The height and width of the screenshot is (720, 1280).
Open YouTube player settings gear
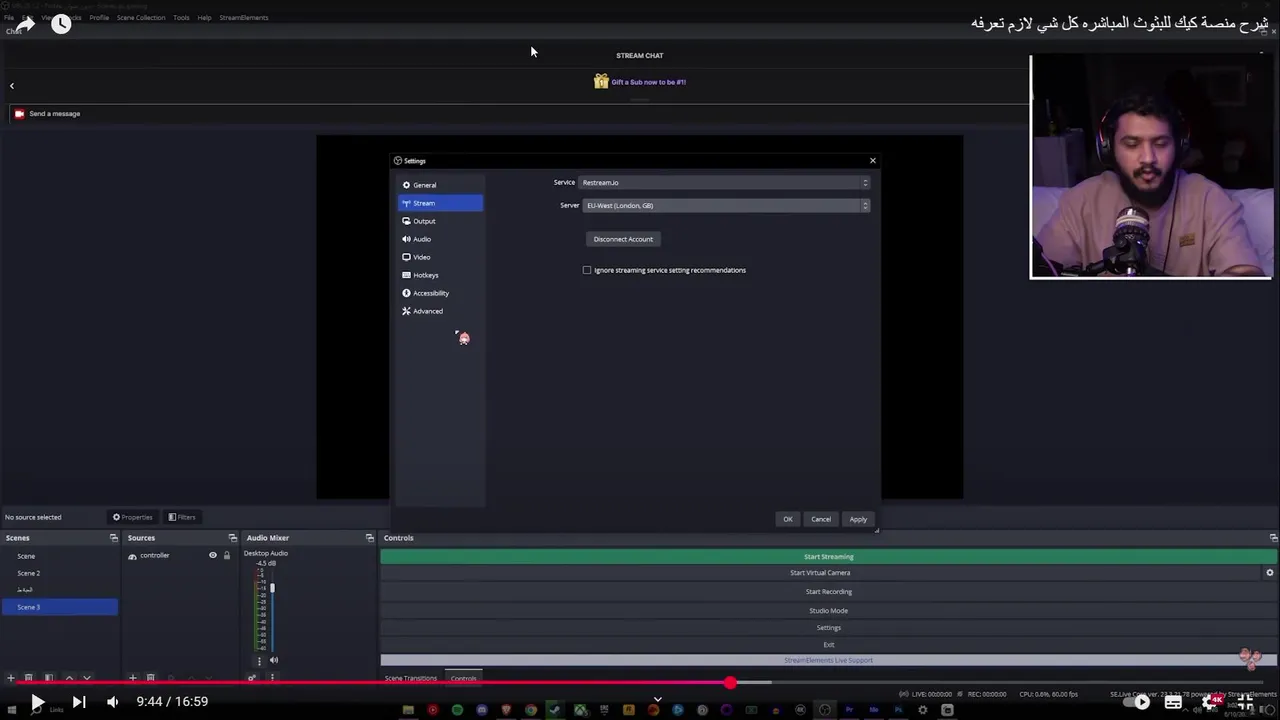pos(1211,702)
